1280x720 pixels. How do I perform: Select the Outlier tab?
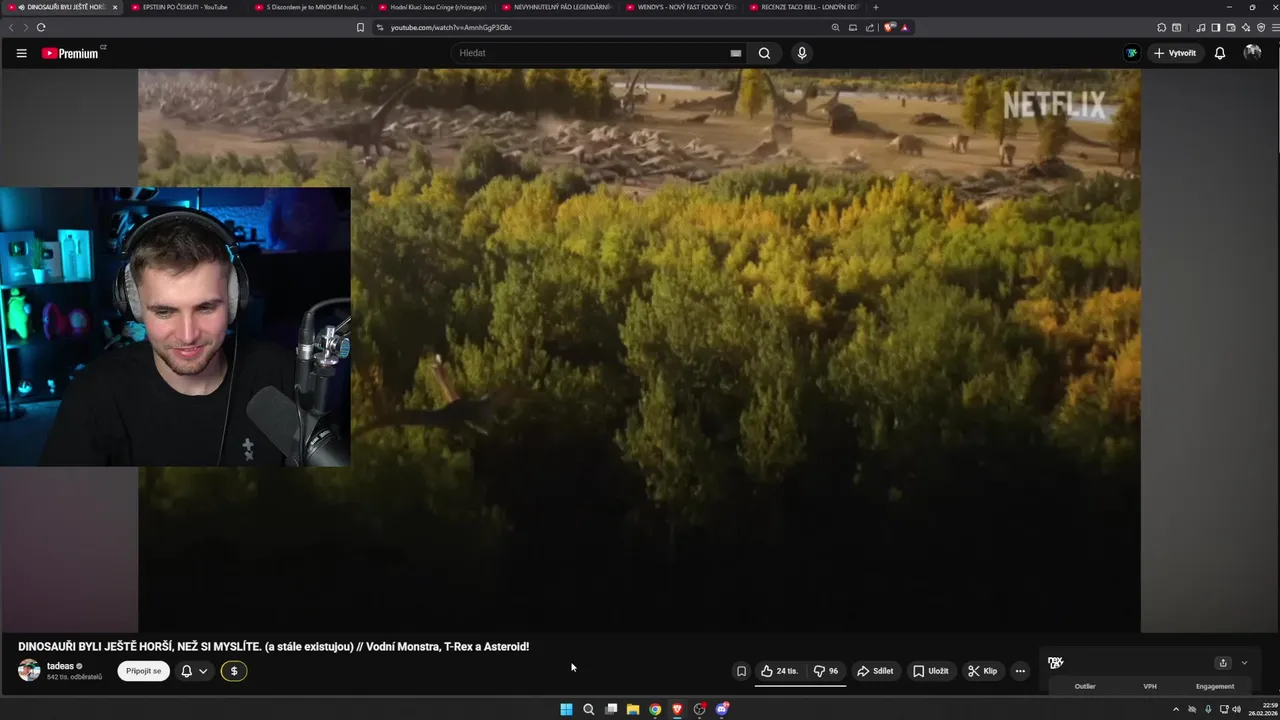(1085, 686)
